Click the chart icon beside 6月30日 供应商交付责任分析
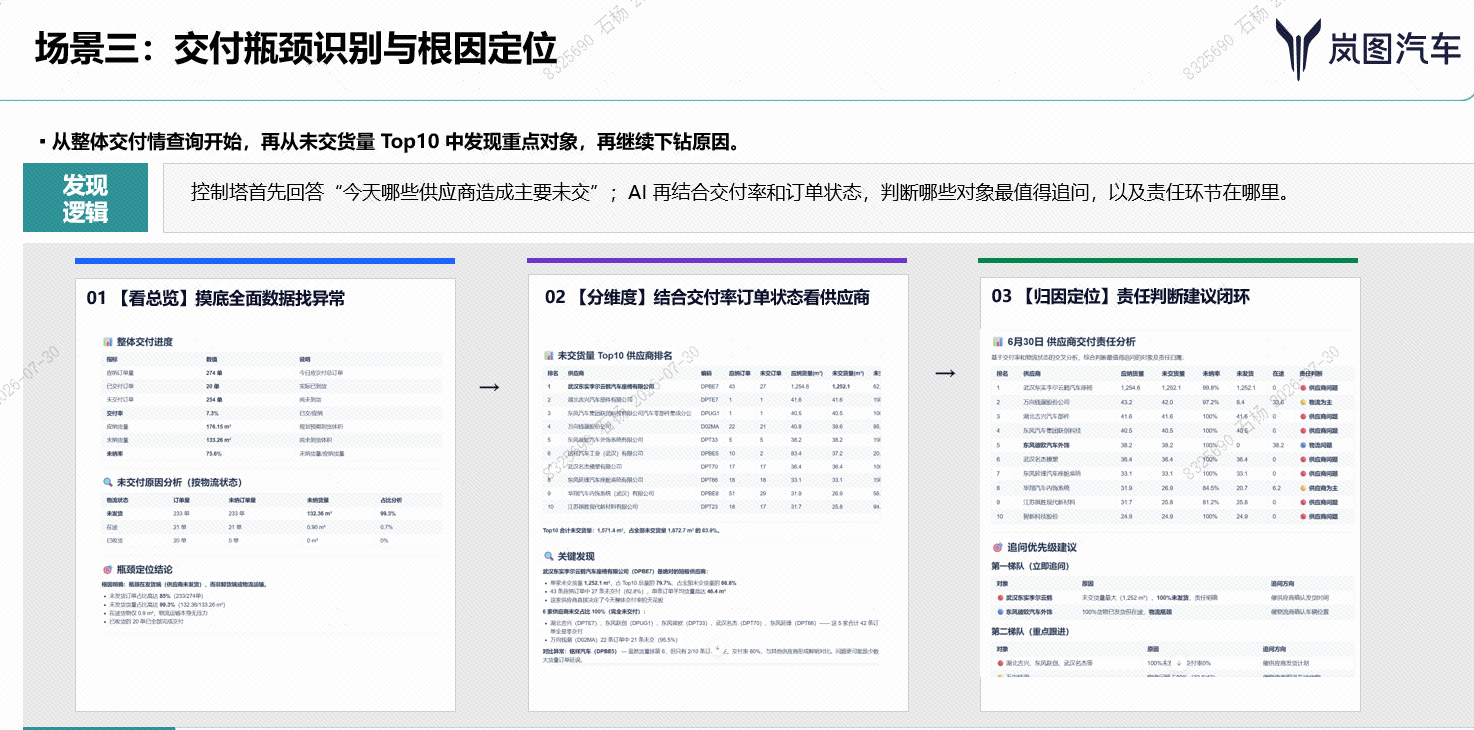Screen dimensions: 1474x730 998,342
